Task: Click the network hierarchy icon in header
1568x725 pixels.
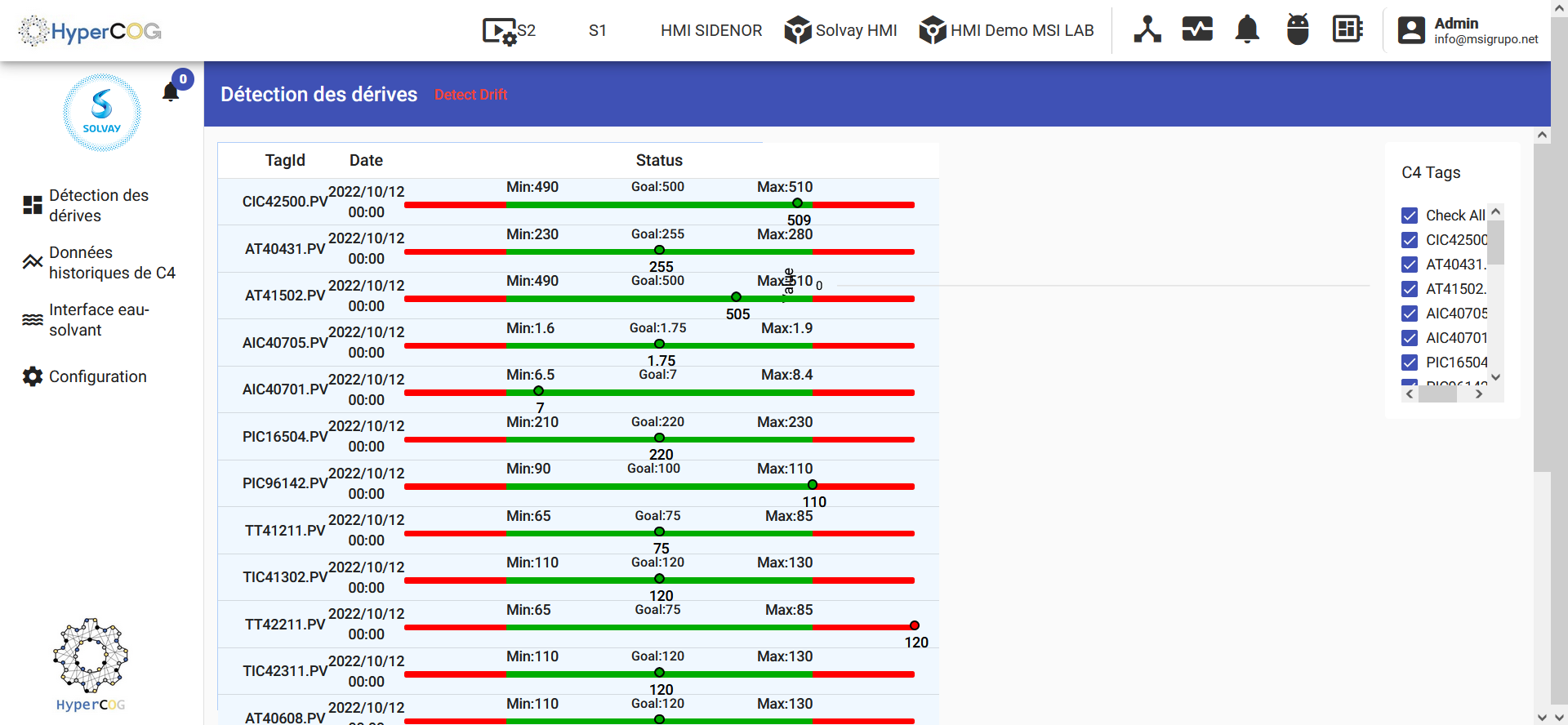Action: coord(1147,29)
